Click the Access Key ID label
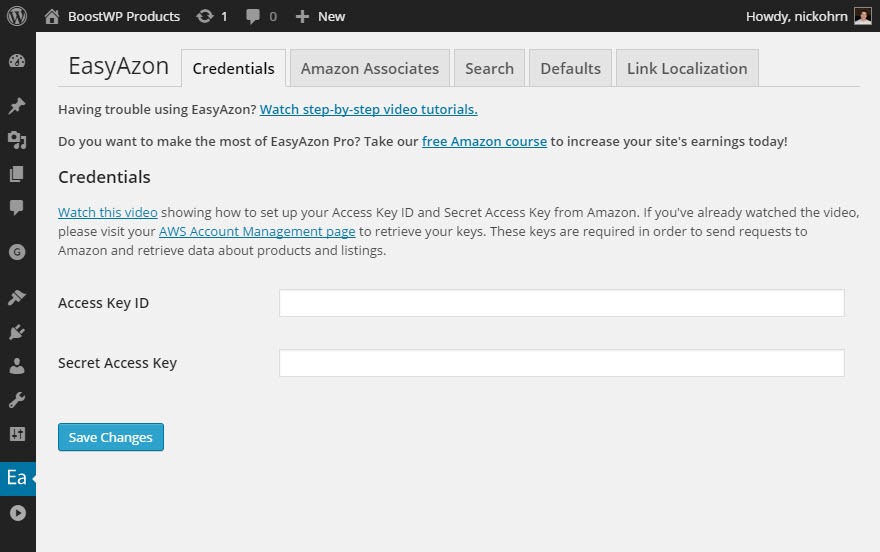Screen dimensions: 880x552 [x=103, y=303]
